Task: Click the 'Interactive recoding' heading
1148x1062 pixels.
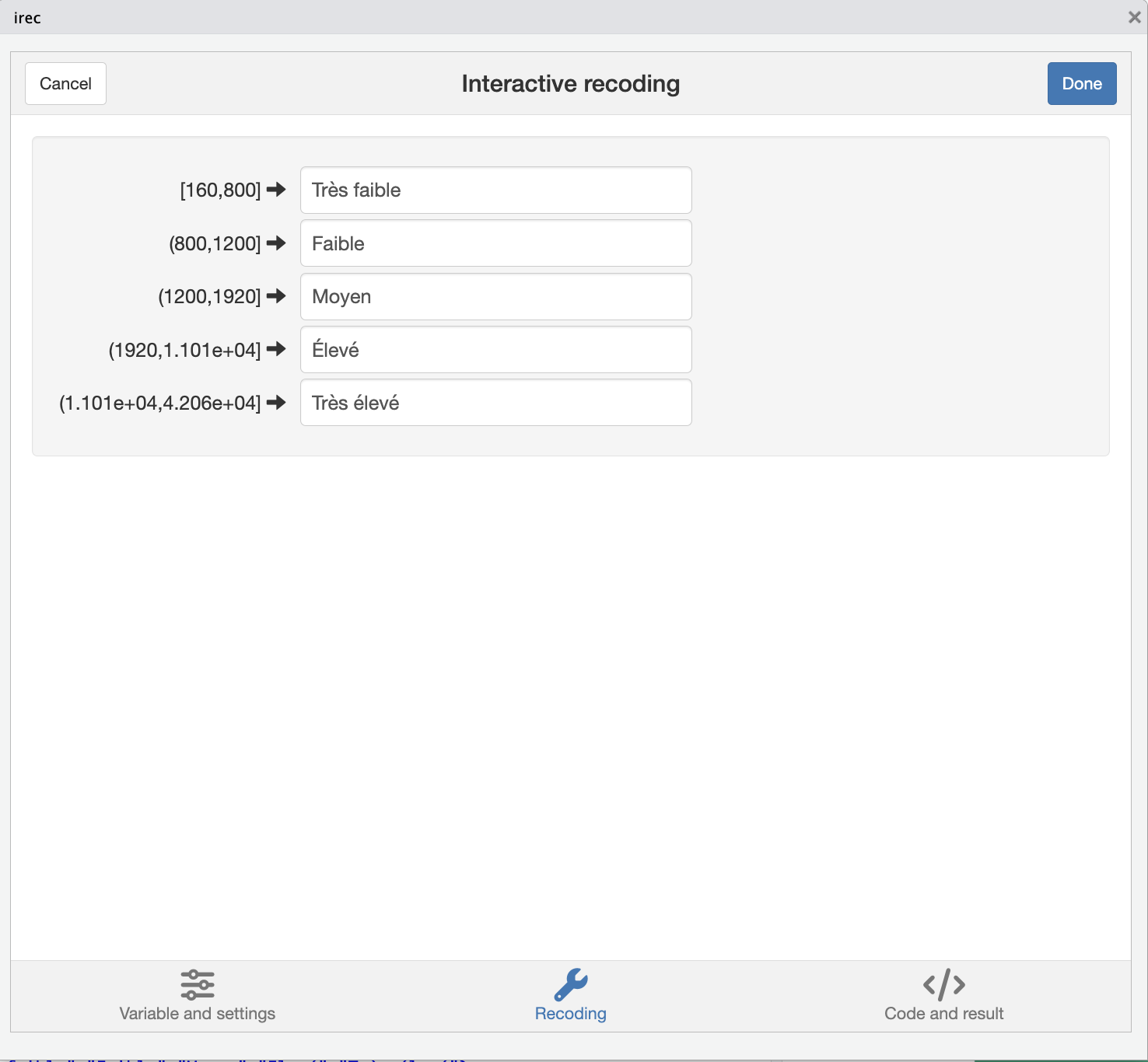Action: [571, 83]
